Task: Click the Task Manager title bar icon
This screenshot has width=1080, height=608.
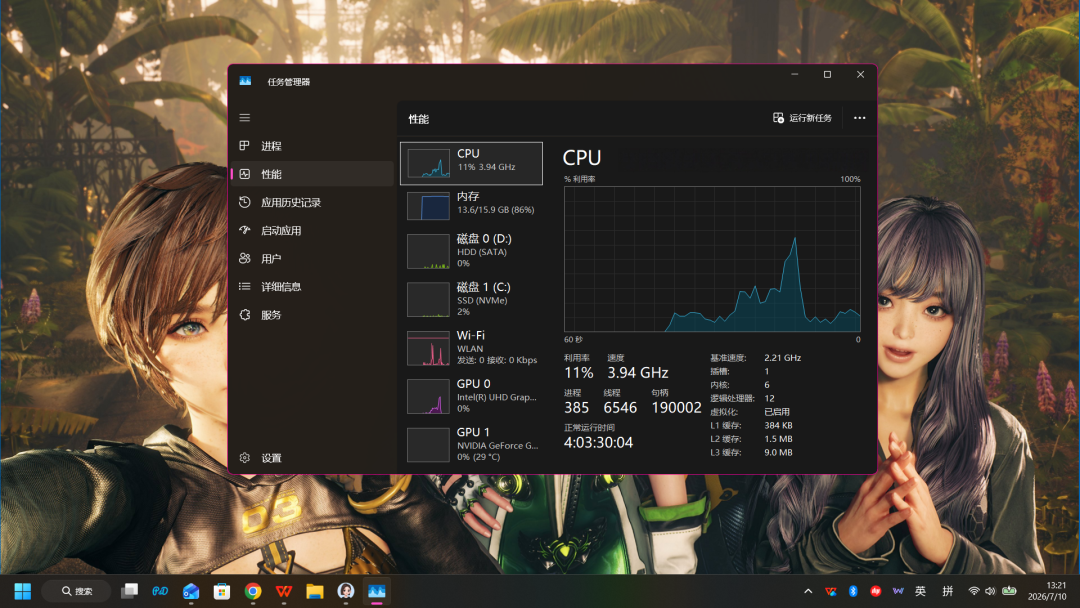Action: (x=245, y=81)
